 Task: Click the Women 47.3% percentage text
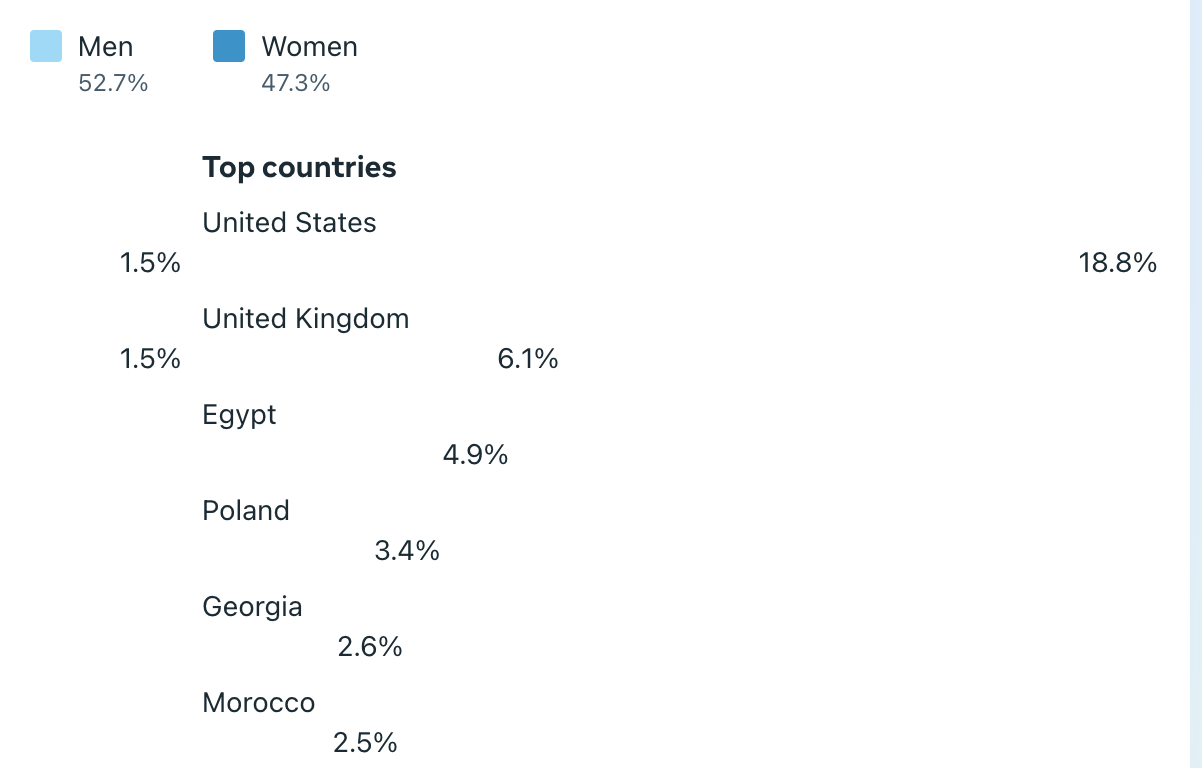[x=295, y=83]
